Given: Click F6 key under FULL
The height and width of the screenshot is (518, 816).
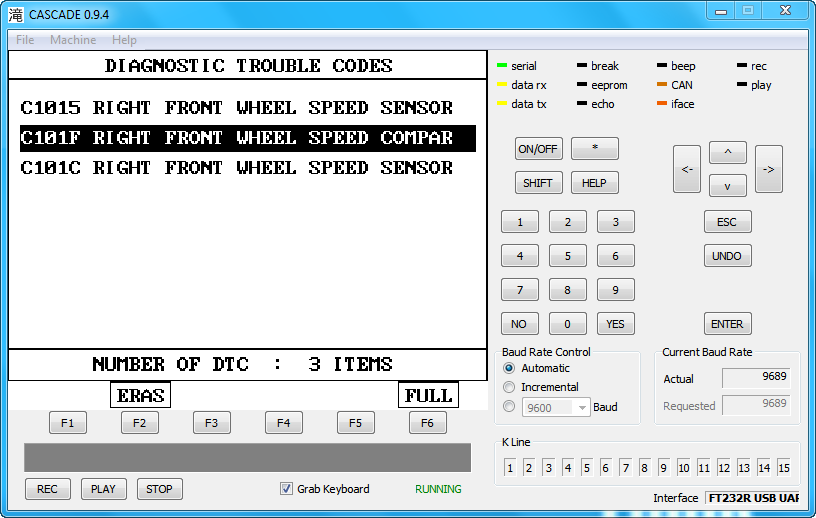Looking at the screenshot, I should (427, 423).
